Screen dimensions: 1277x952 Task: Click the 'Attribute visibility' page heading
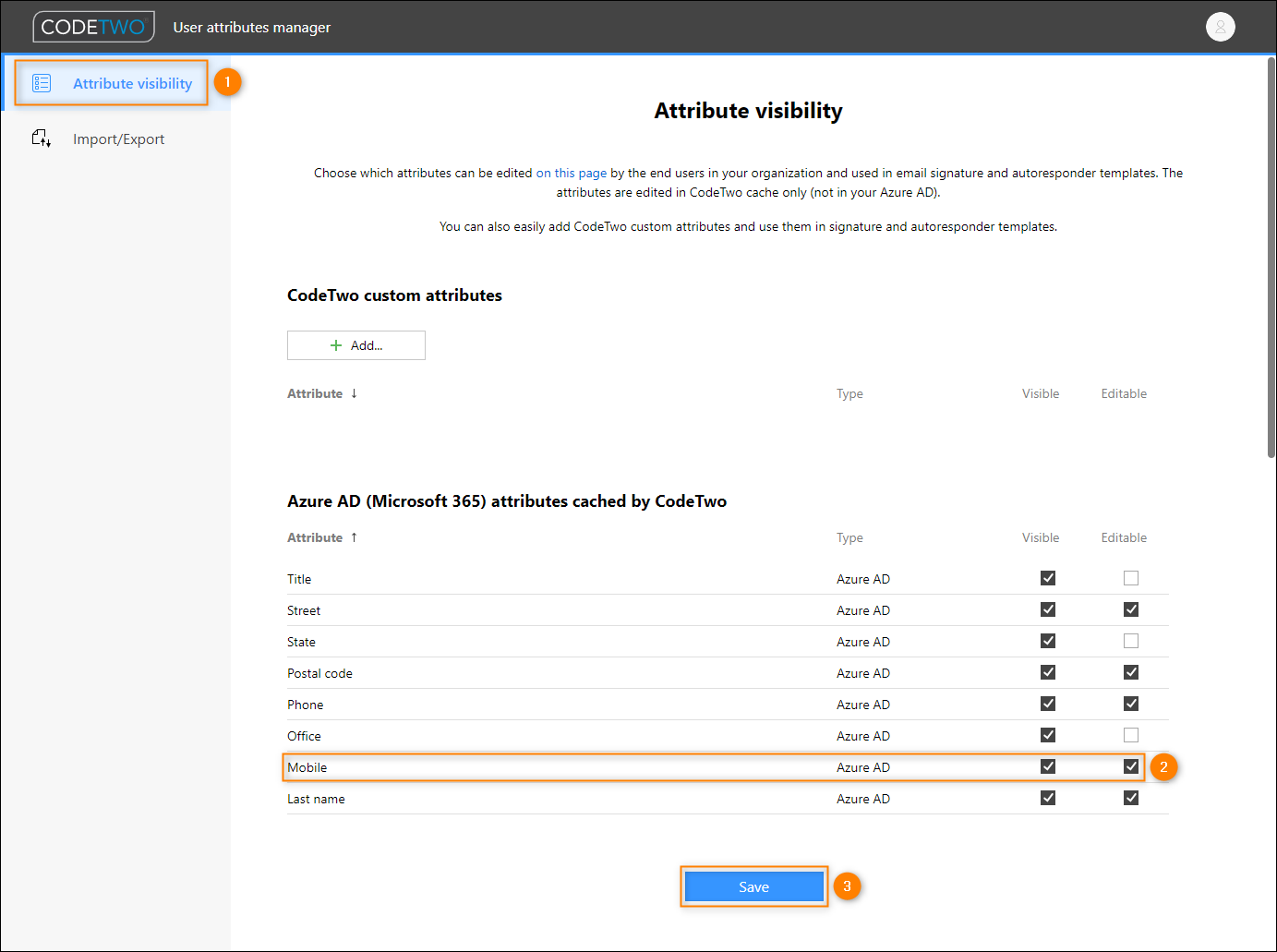[x=748, y=111]
